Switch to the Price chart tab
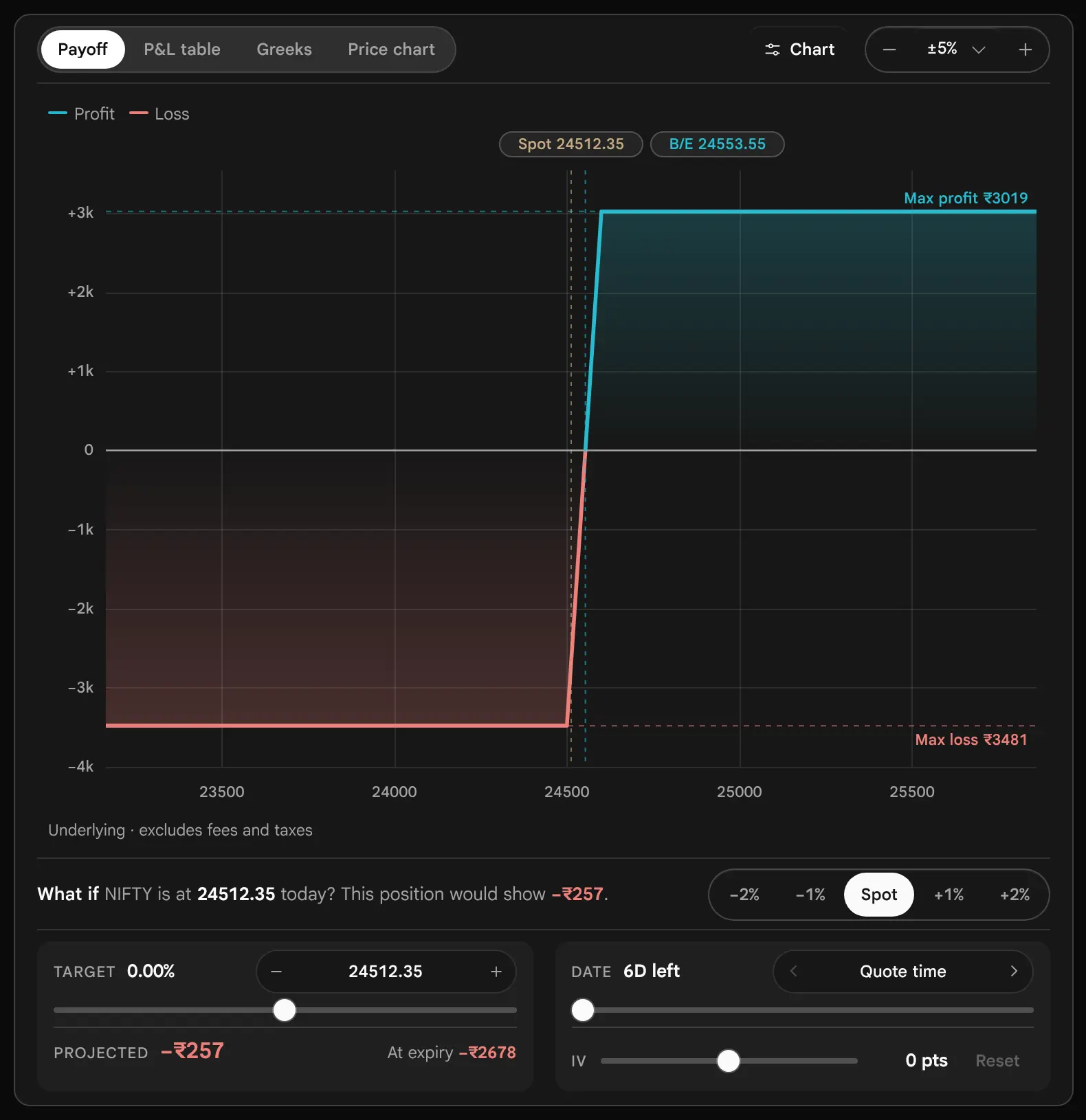Viewport: 1086px width, 1120px height. point(391,49)
